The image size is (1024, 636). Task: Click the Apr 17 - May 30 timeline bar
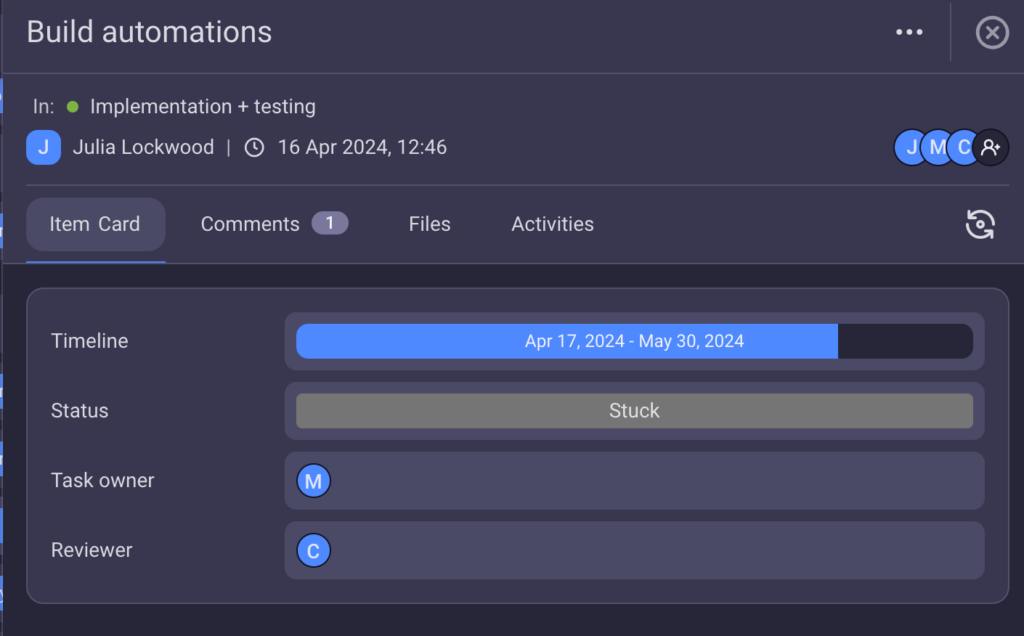634,341
